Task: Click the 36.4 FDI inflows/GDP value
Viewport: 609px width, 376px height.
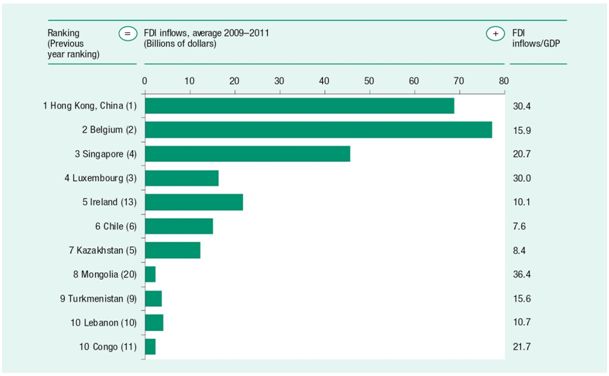Action: [x=522, y=274]
